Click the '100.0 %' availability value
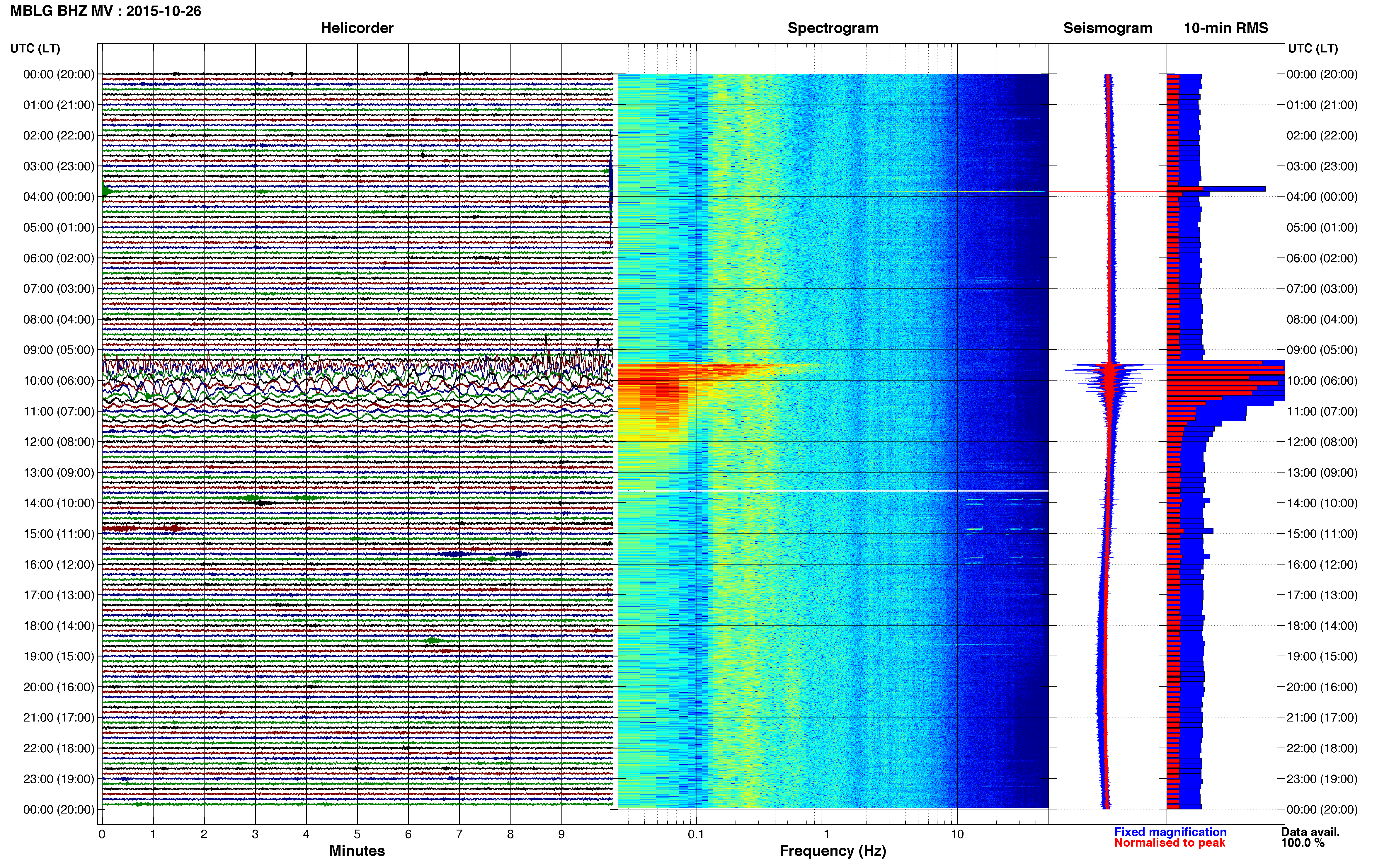 (1302, 843)
